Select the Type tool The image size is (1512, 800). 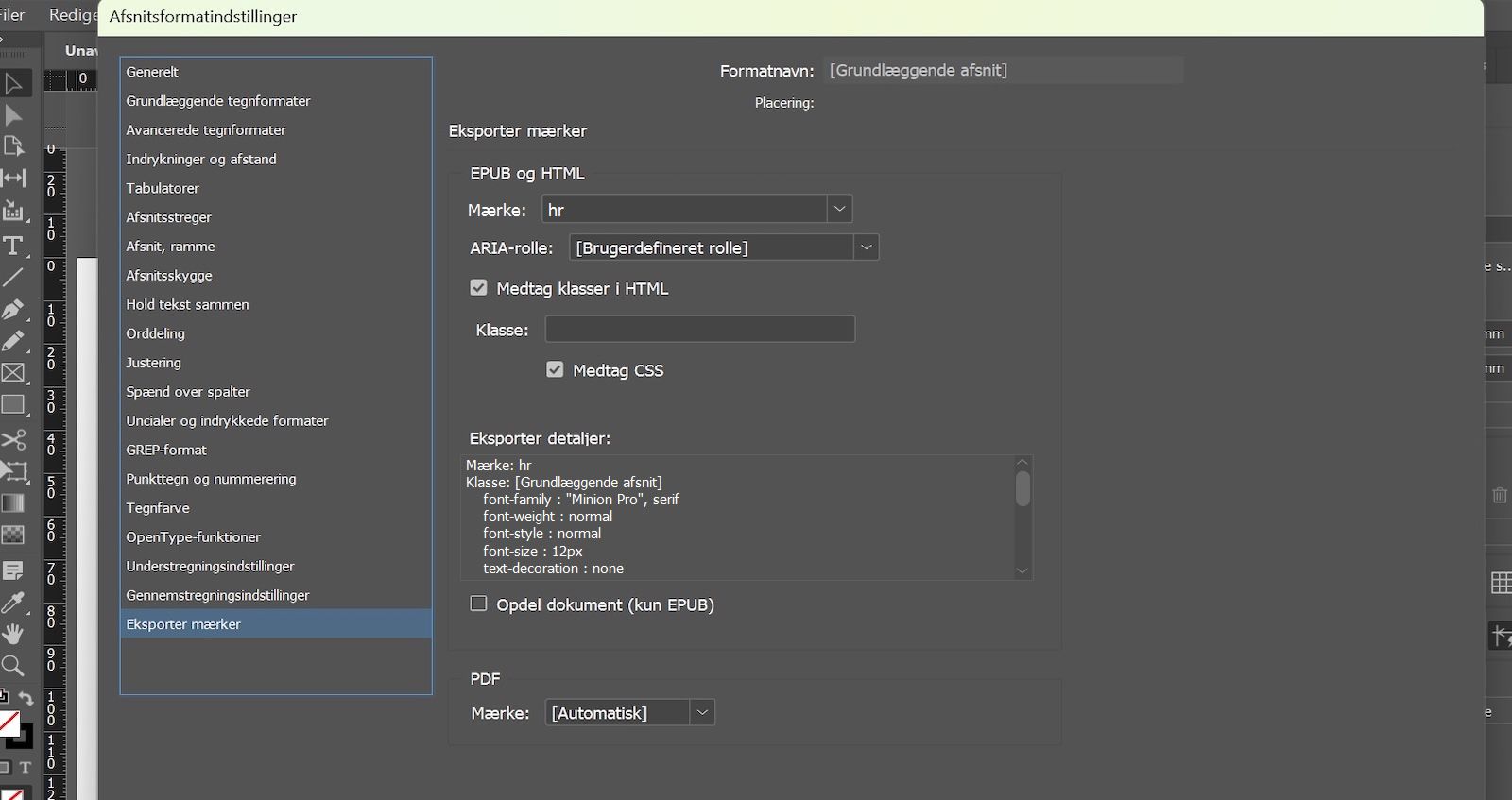(x=13, y=246)
